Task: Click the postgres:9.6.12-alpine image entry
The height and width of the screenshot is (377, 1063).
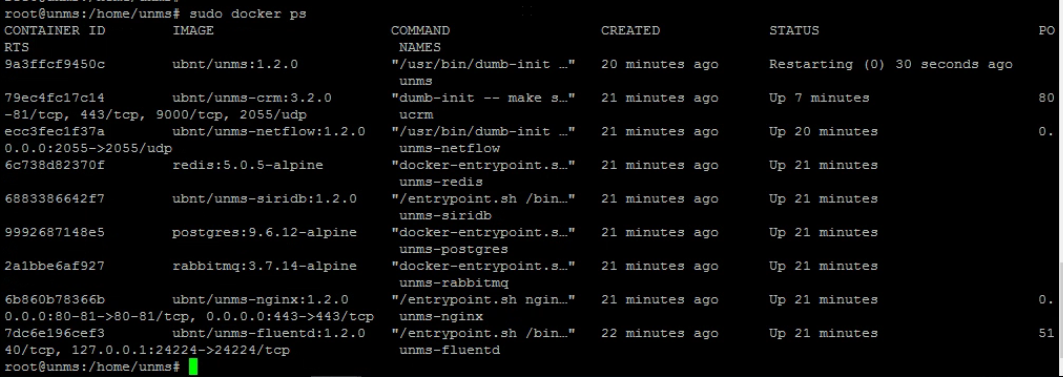Action: tap(264, 232)
